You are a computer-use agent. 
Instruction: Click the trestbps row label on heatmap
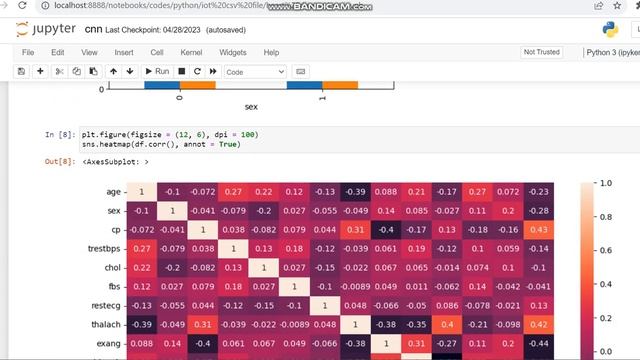point(104,249)
